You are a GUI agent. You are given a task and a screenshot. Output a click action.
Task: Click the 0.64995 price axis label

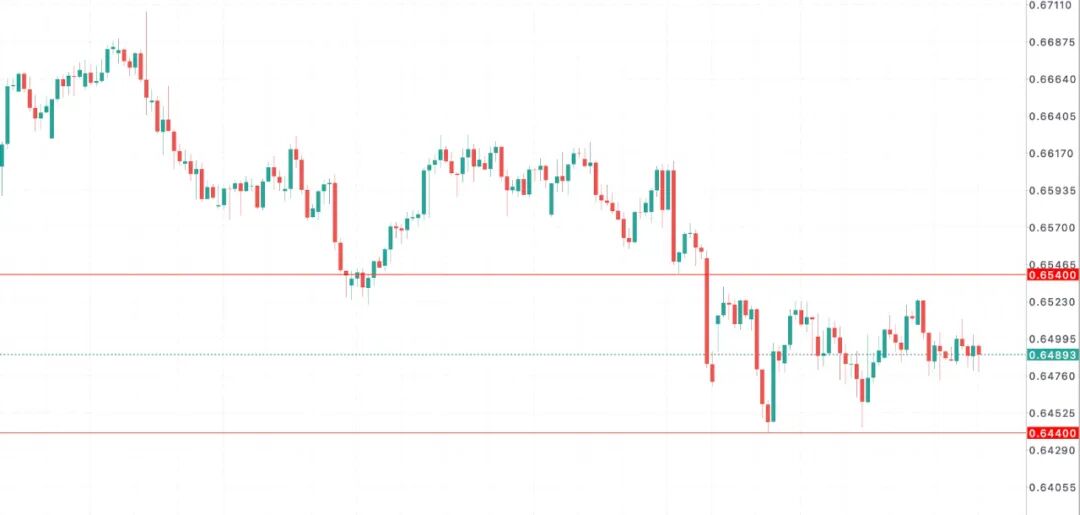point(1052,338)
